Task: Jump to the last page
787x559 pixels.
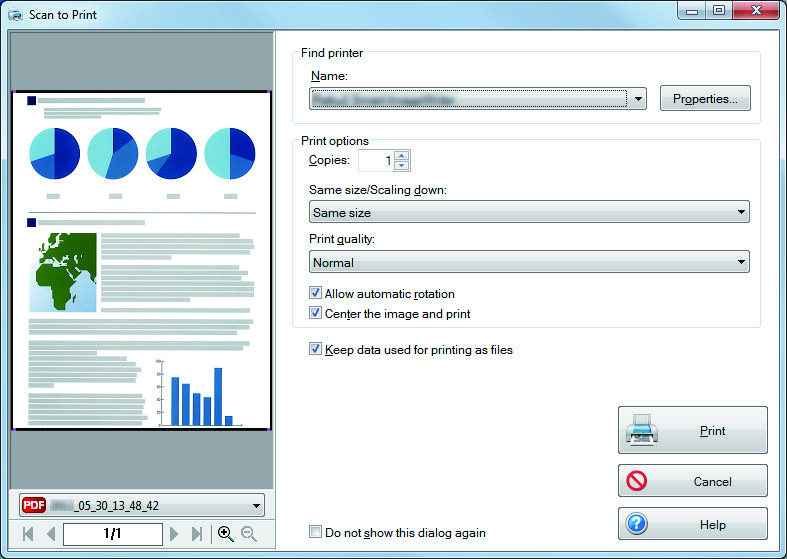Action: [x=197, y=534]
